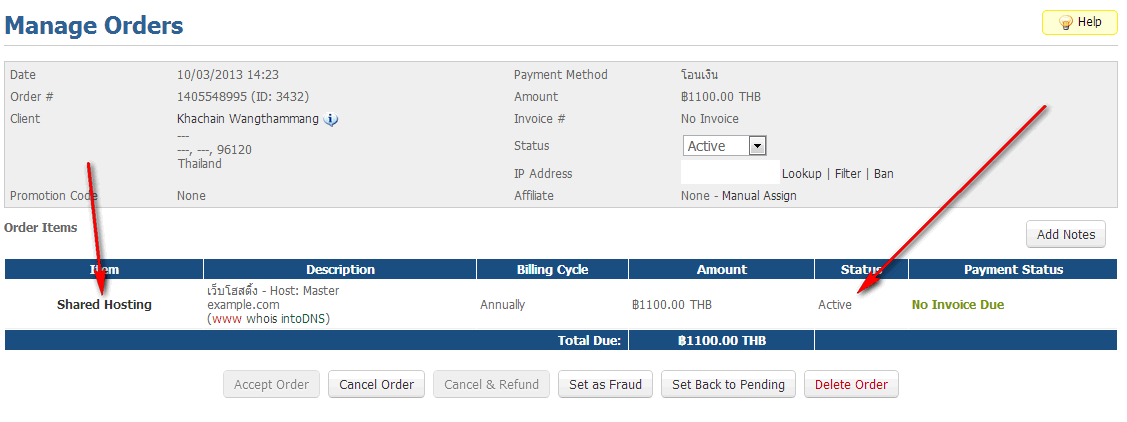1127x422 pixels.
Task: Click the whois link in Description
Action: (260, 319)
